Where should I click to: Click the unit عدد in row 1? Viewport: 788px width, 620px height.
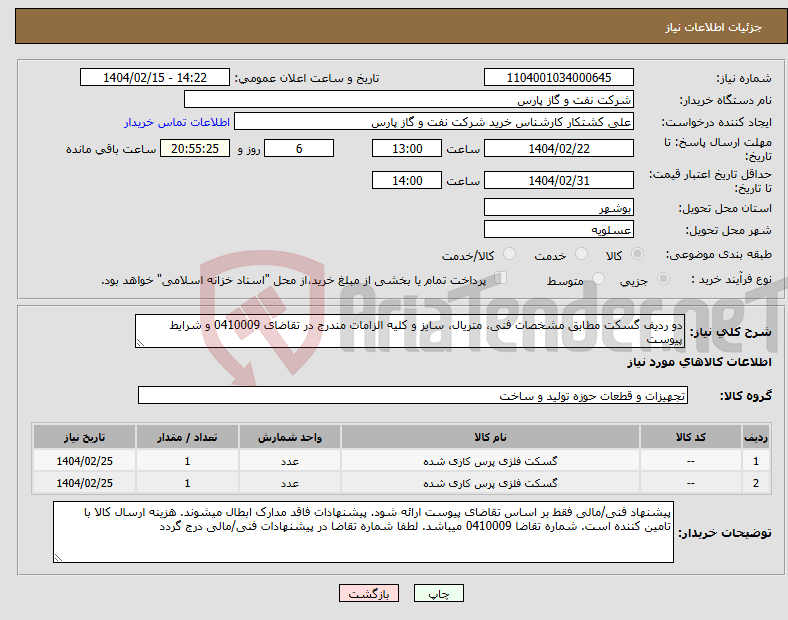(x=290, y=461)
